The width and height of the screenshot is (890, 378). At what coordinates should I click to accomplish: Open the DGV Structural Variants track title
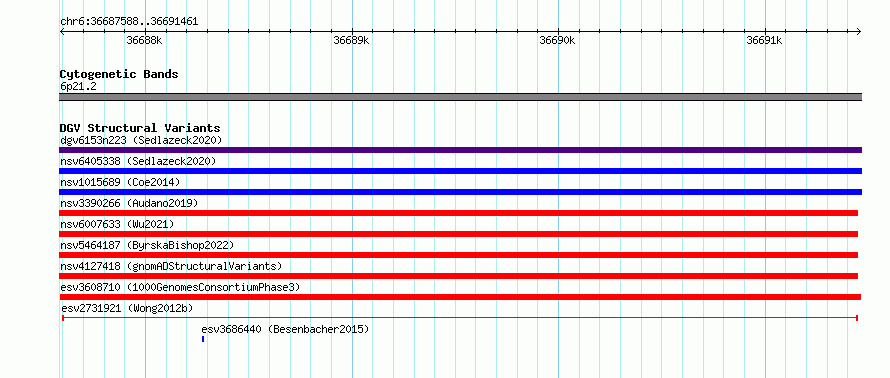pos(140,128)
